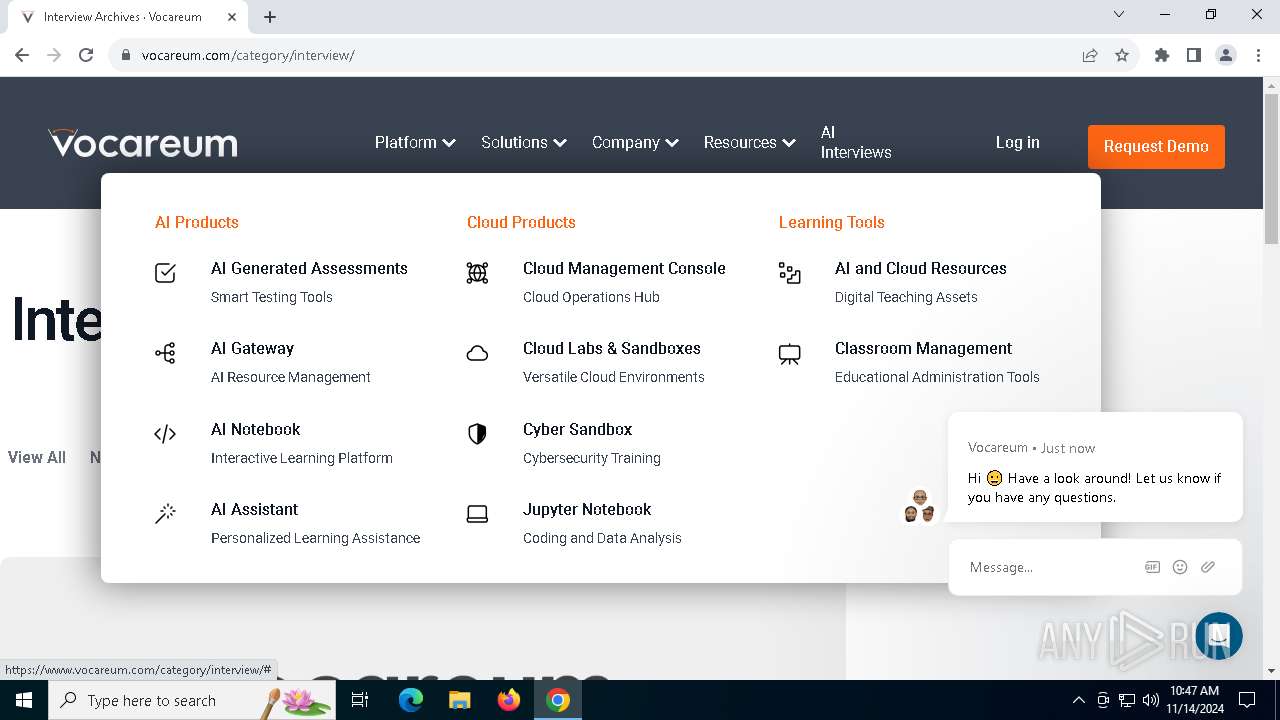Select the View All filter
1280x720 pixels.
37,457
